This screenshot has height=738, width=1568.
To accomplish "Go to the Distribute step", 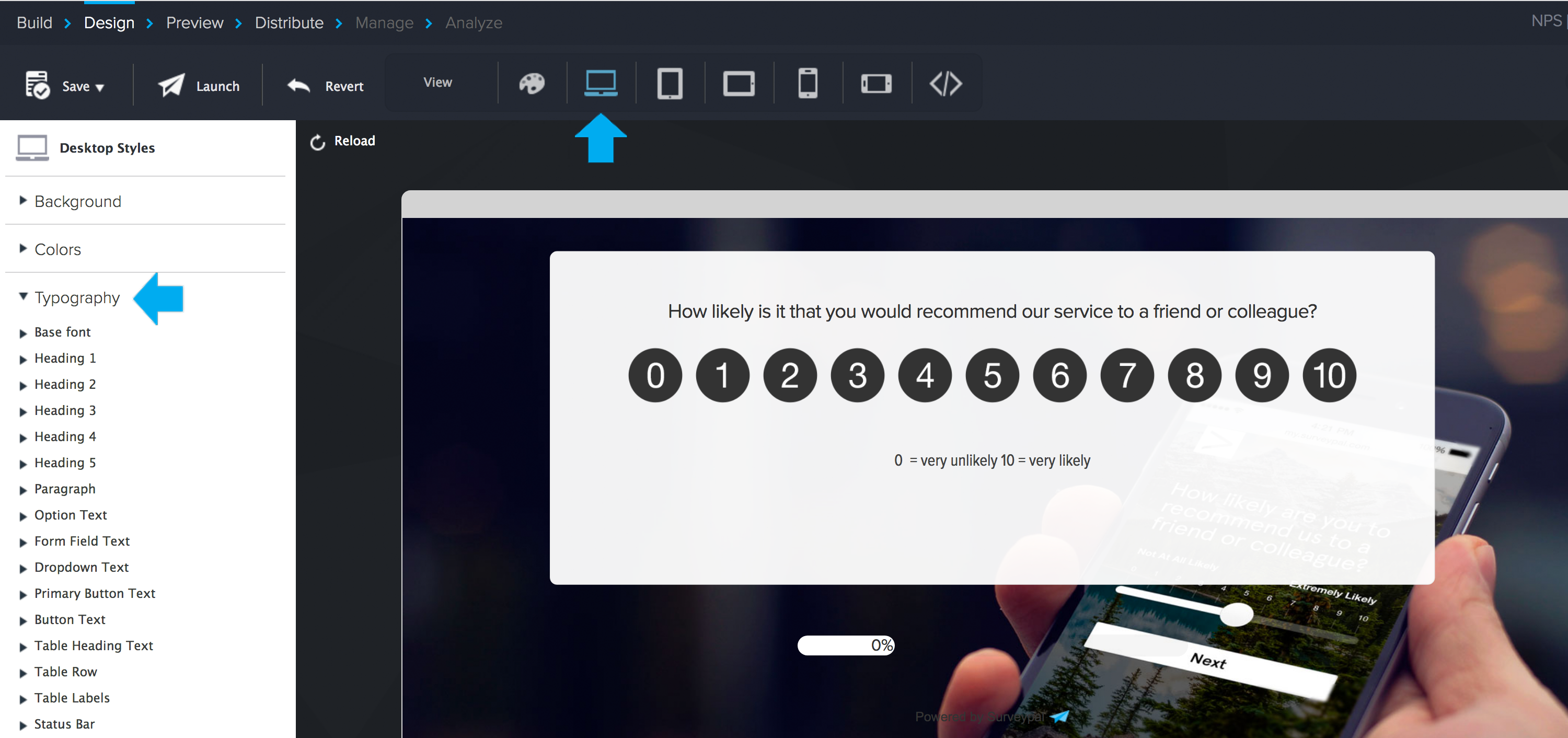I will pyautogui.click(x=289, y=23).
